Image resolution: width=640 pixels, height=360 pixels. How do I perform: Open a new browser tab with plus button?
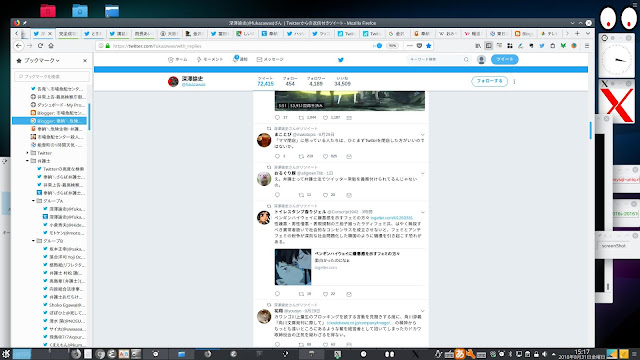[577, 33]
